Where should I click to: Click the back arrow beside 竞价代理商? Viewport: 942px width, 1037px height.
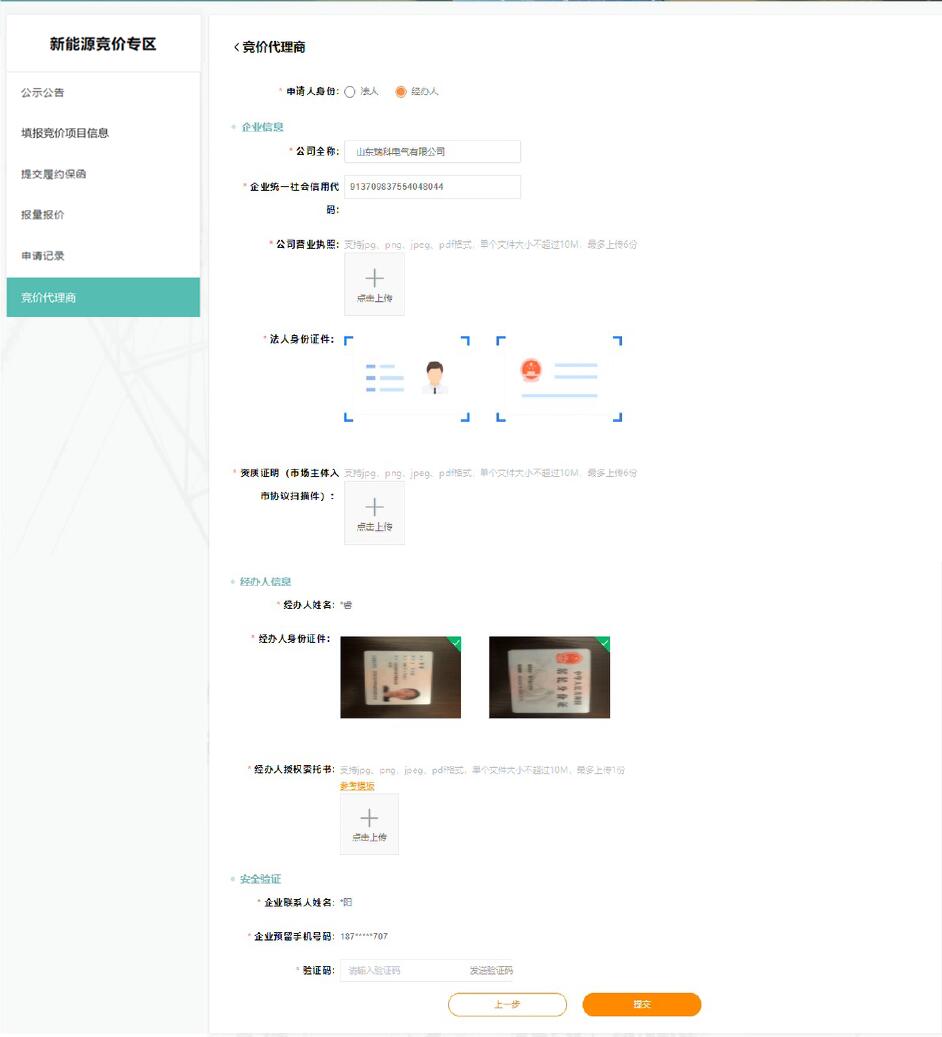(x=237, y=47)
